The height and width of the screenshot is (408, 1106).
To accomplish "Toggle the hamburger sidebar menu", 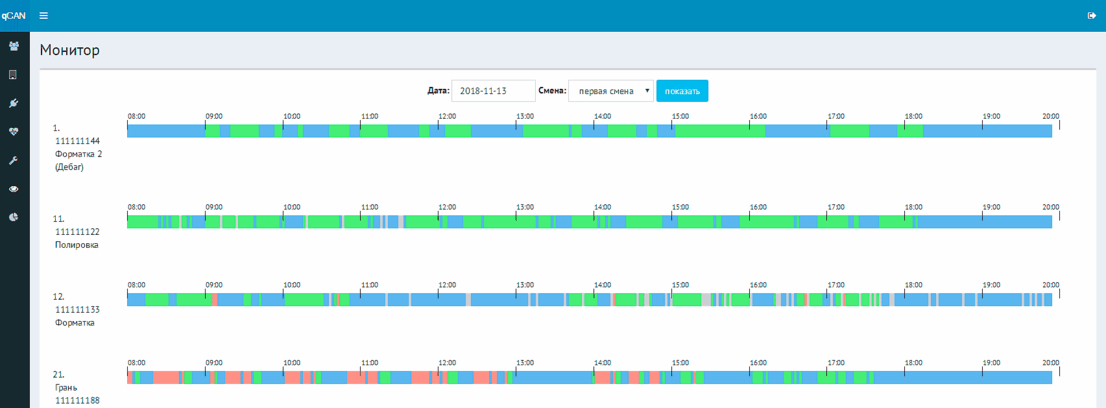I will point(44,15).
